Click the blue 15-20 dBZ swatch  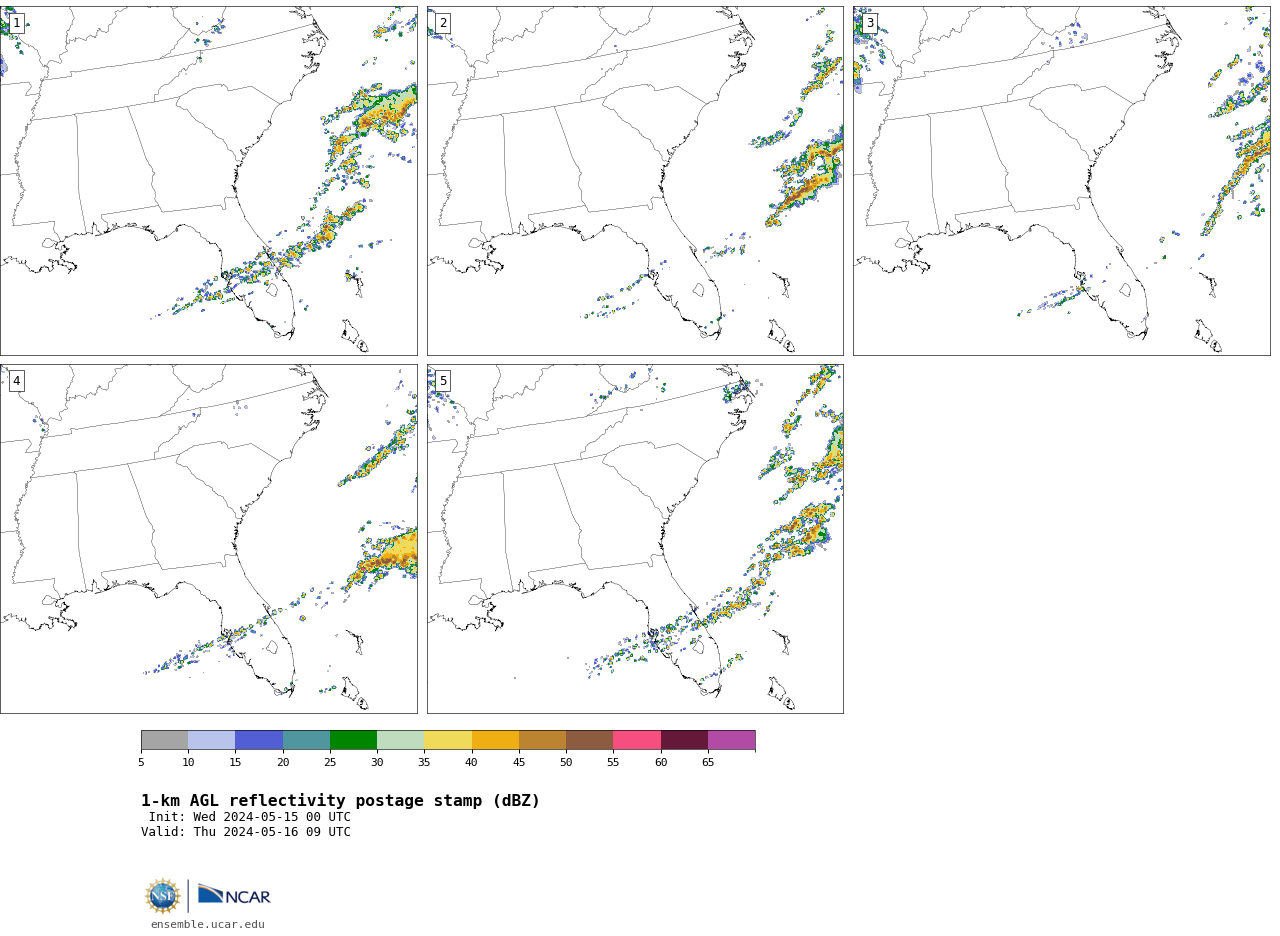click(x=259, y=740)
